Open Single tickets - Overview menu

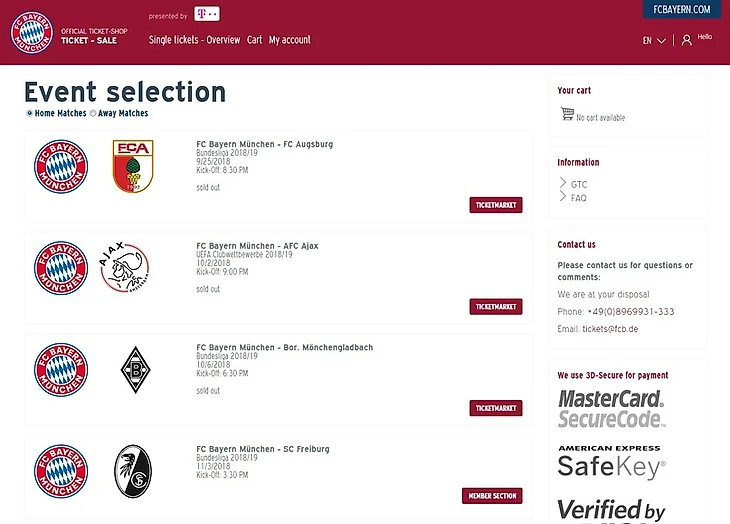pos(194,40)
